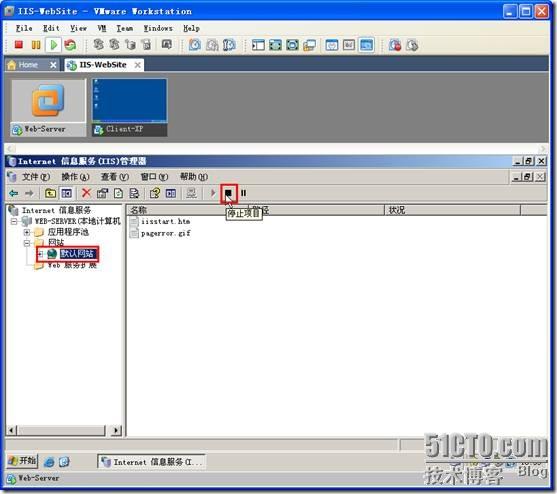
Task: Open the Team menu
Action: (125, 28)
